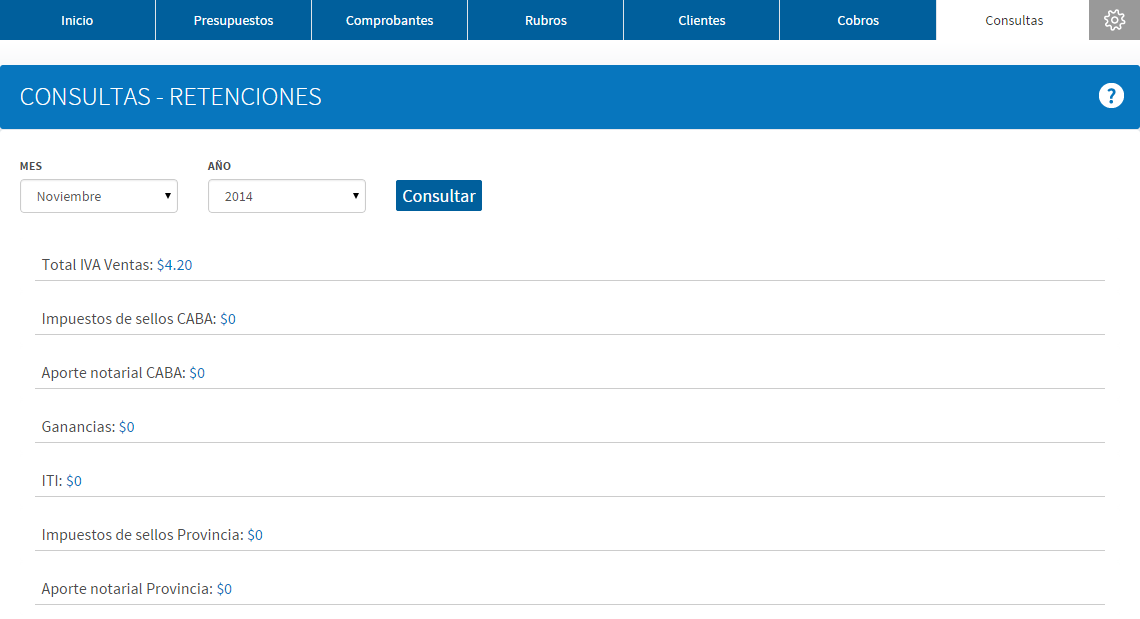Viewport: 1140px width, 619px height.
Task: Click the Impuestos de sellos CABA value
Action: tap(228, 319)
